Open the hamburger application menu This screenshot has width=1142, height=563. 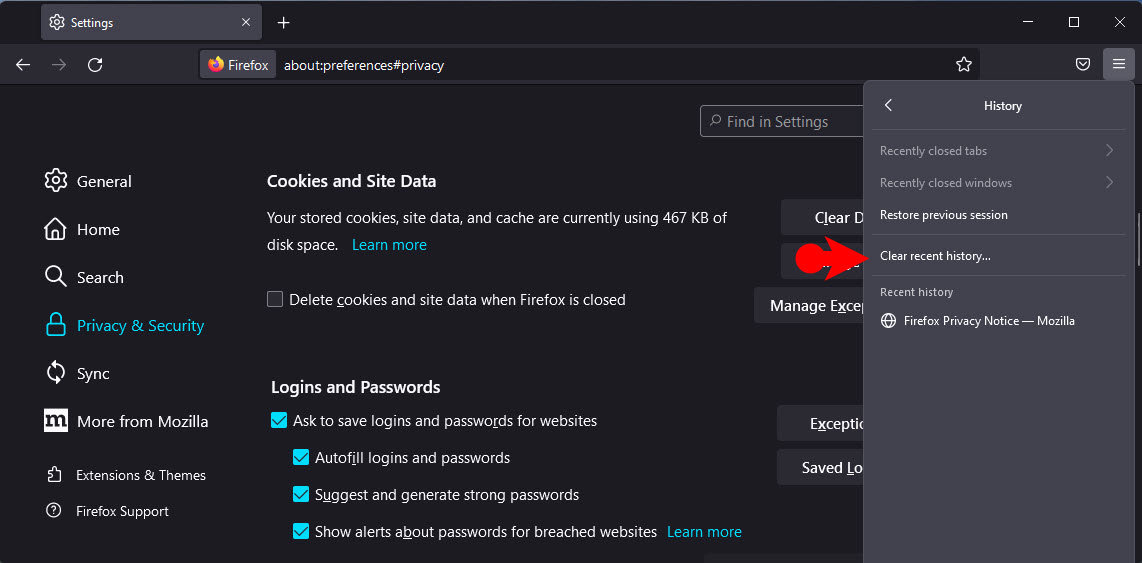pos(1119,65)
